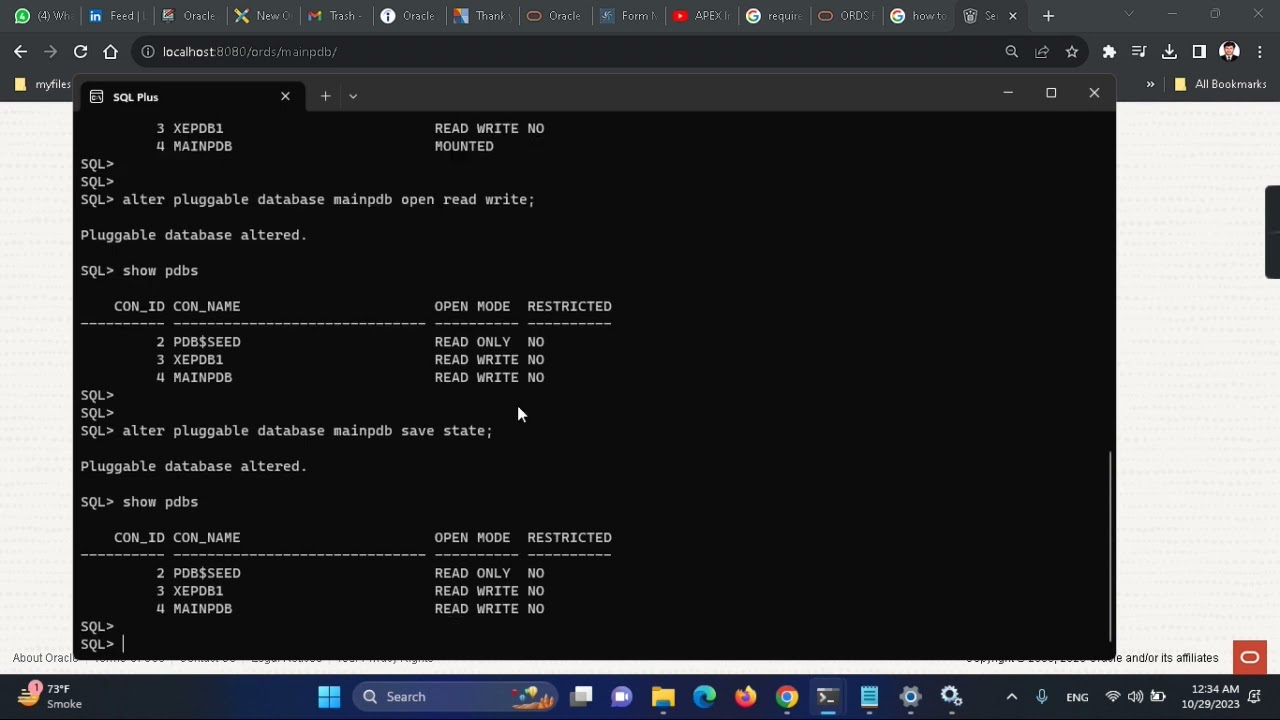The image size is (1280, 720).
Task: Reload the current page
Action: coord(80,51)
